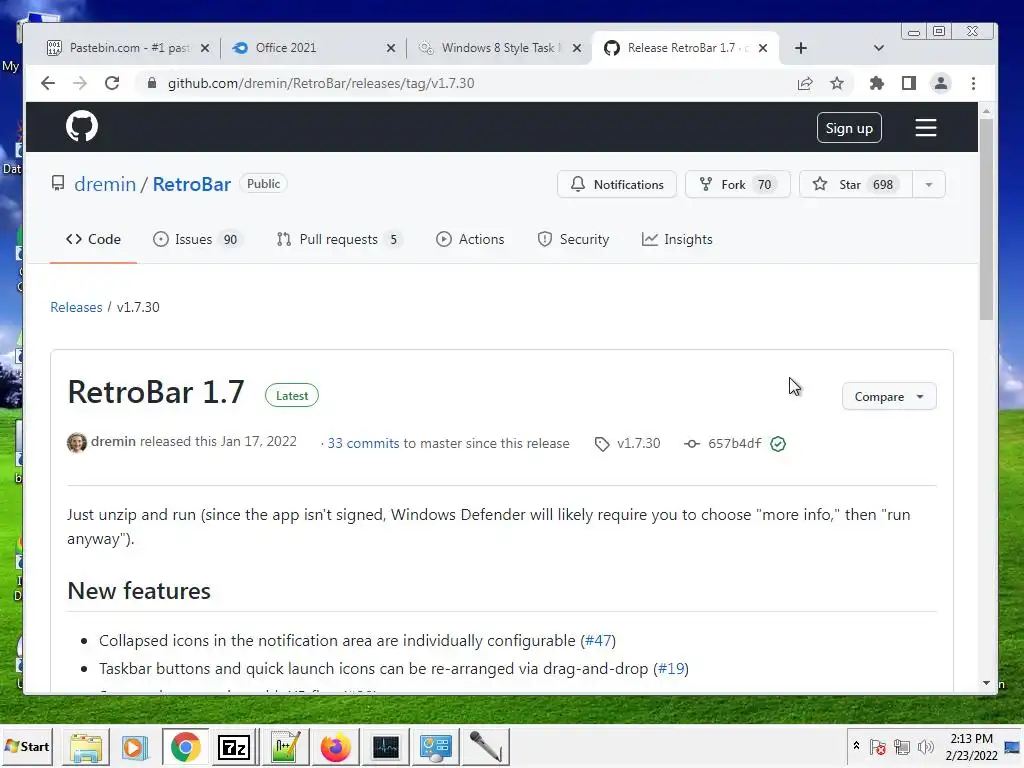
Task: Click the show desktop tray icon
Action: coord(1012,746)
